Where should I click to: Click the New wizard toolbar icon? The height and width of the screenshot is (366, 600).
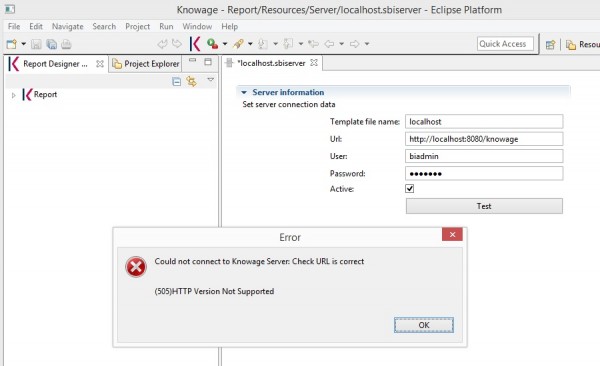pyautogui.click(x=11, y=44)
